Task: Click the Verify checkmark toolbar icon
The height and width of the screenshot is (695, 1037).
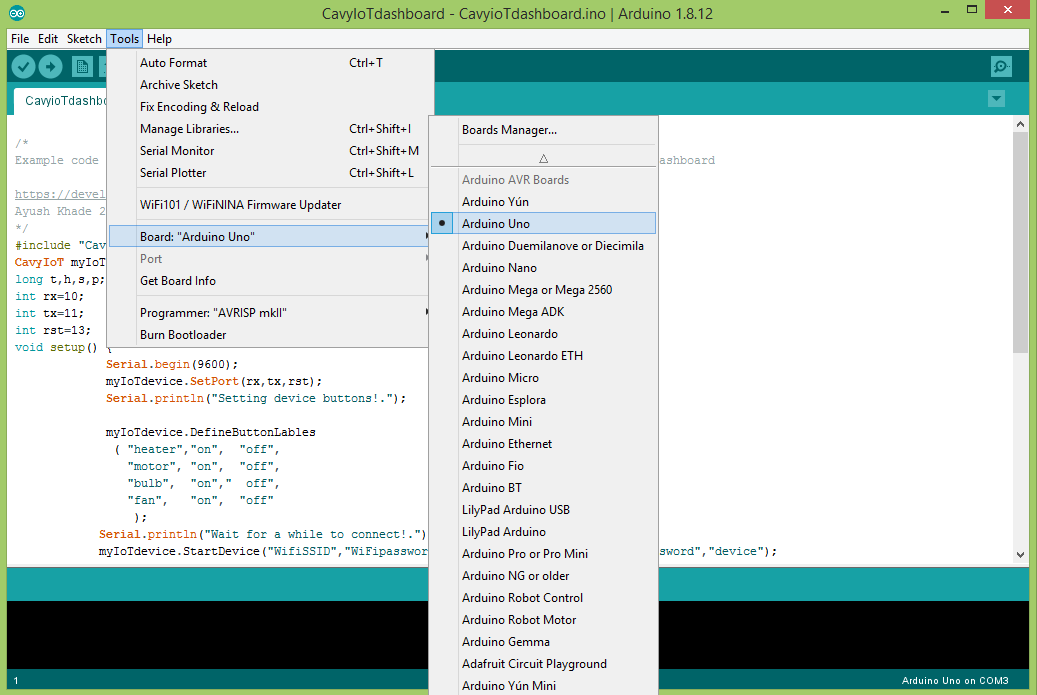Action: pyautogui.click(x=24, y=67)
